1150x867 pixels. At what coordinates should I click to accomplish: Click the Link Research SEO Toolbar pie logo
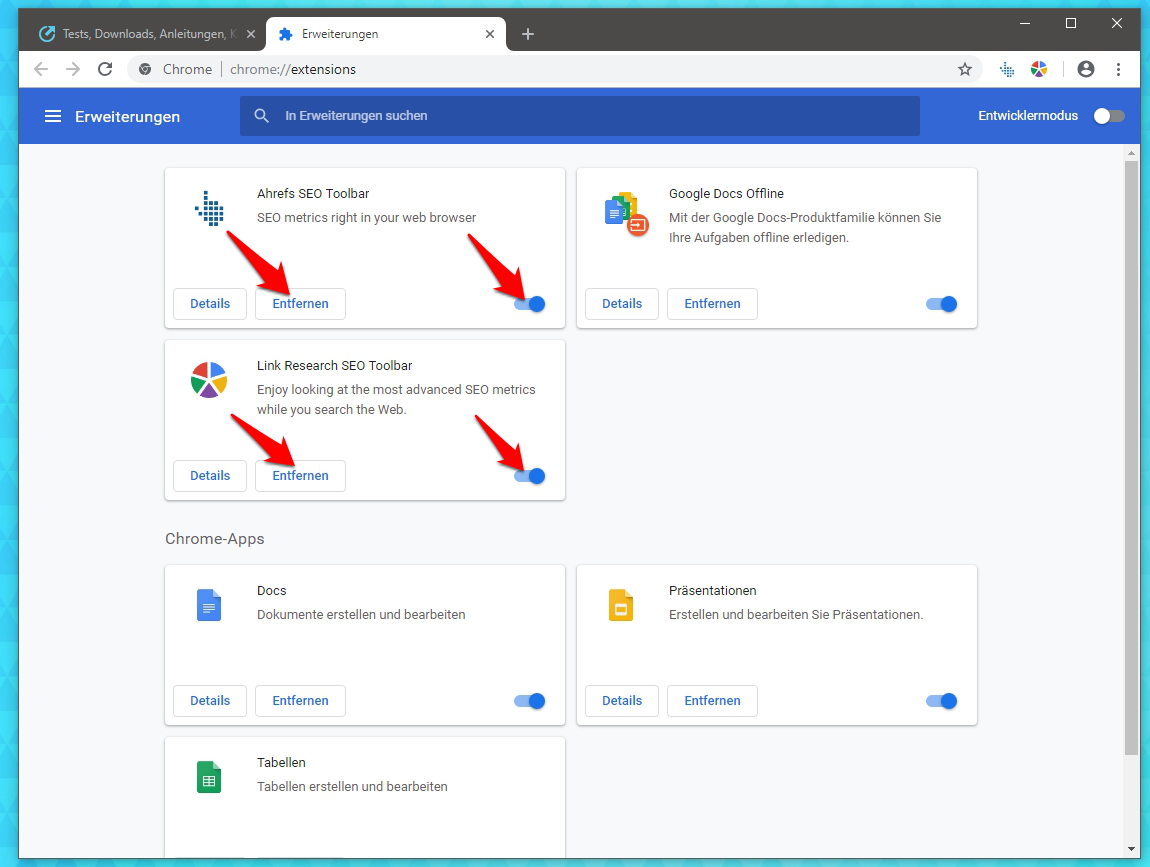pos(209,380)
